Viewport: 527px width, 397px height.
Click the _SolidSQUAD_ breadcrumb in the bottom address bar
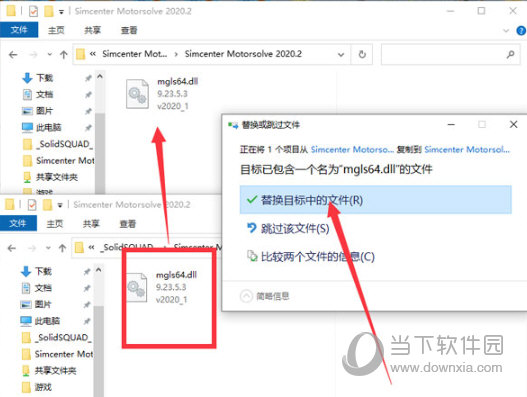pos(128,247)
